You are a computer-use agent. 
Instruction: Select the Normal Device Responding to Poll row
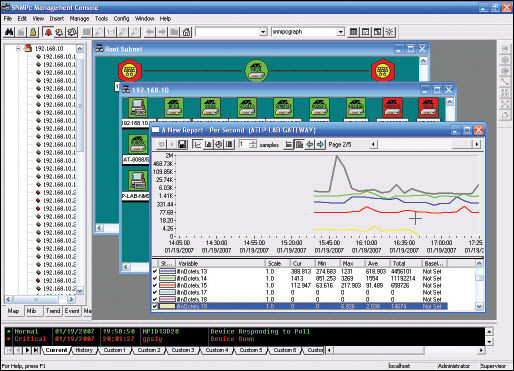click(245, 332)
